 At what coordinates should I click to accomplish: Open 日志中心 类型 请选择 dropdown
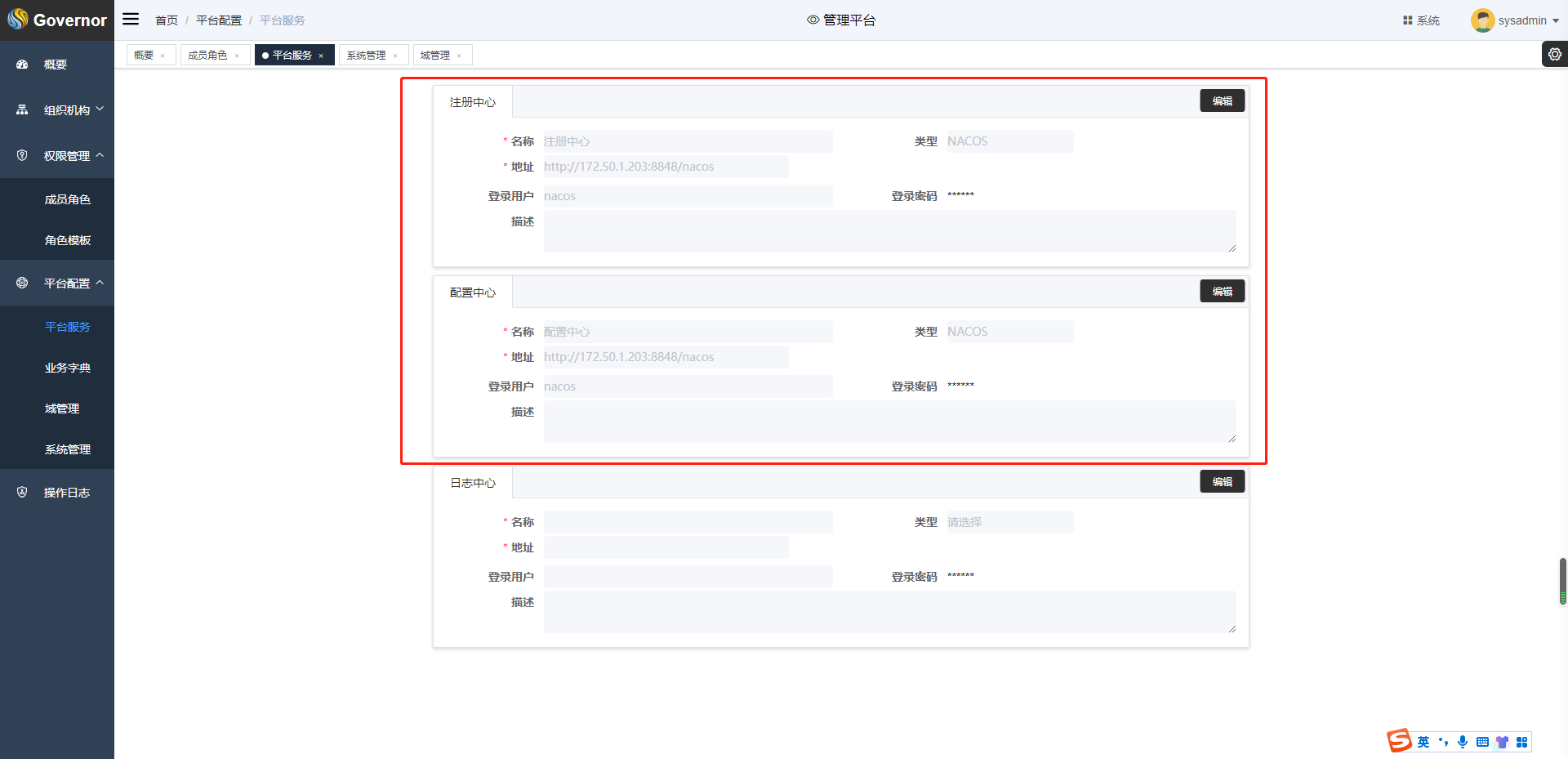(1009, 522)
